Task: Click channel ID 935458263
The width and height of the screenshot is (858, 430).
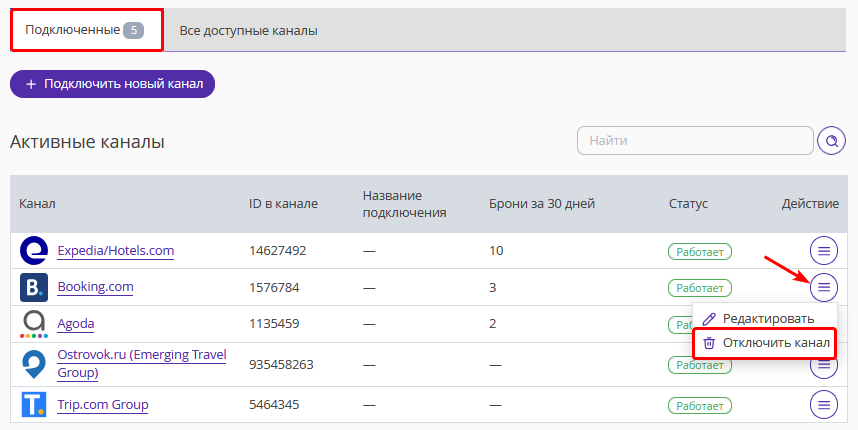Action: point(281,364)
